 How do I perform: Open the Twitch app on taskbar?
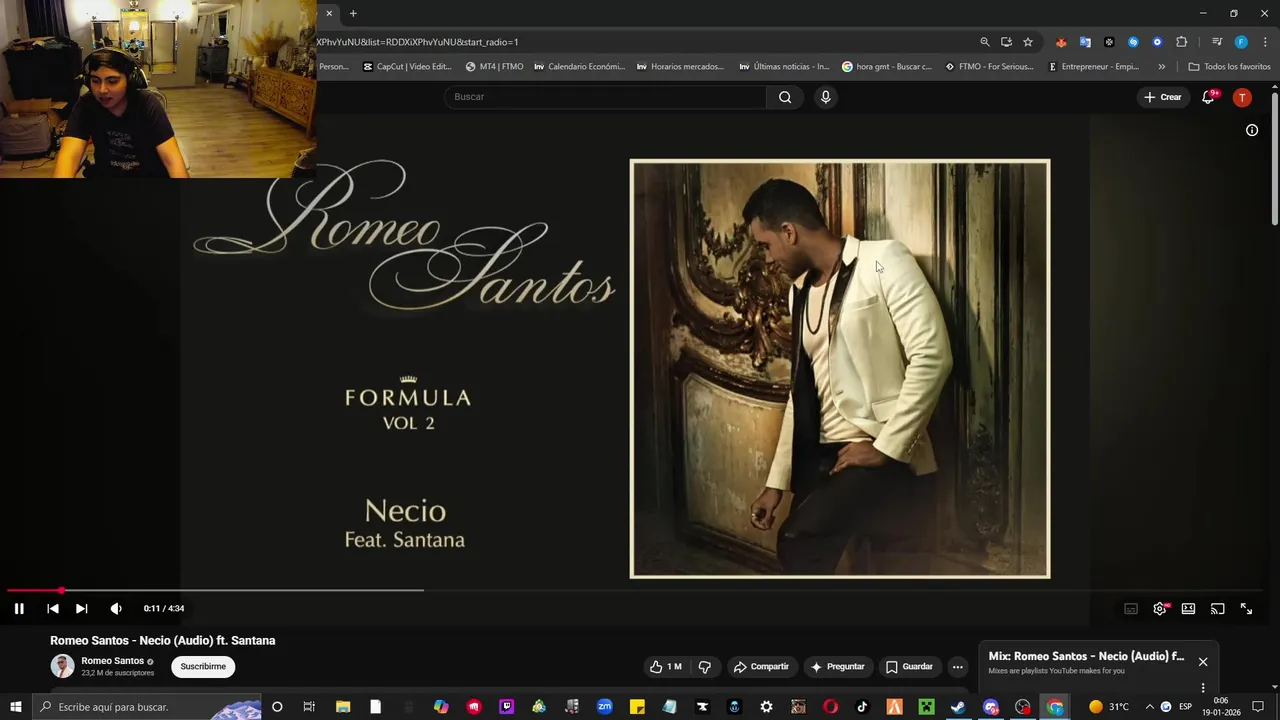(506, 707)
